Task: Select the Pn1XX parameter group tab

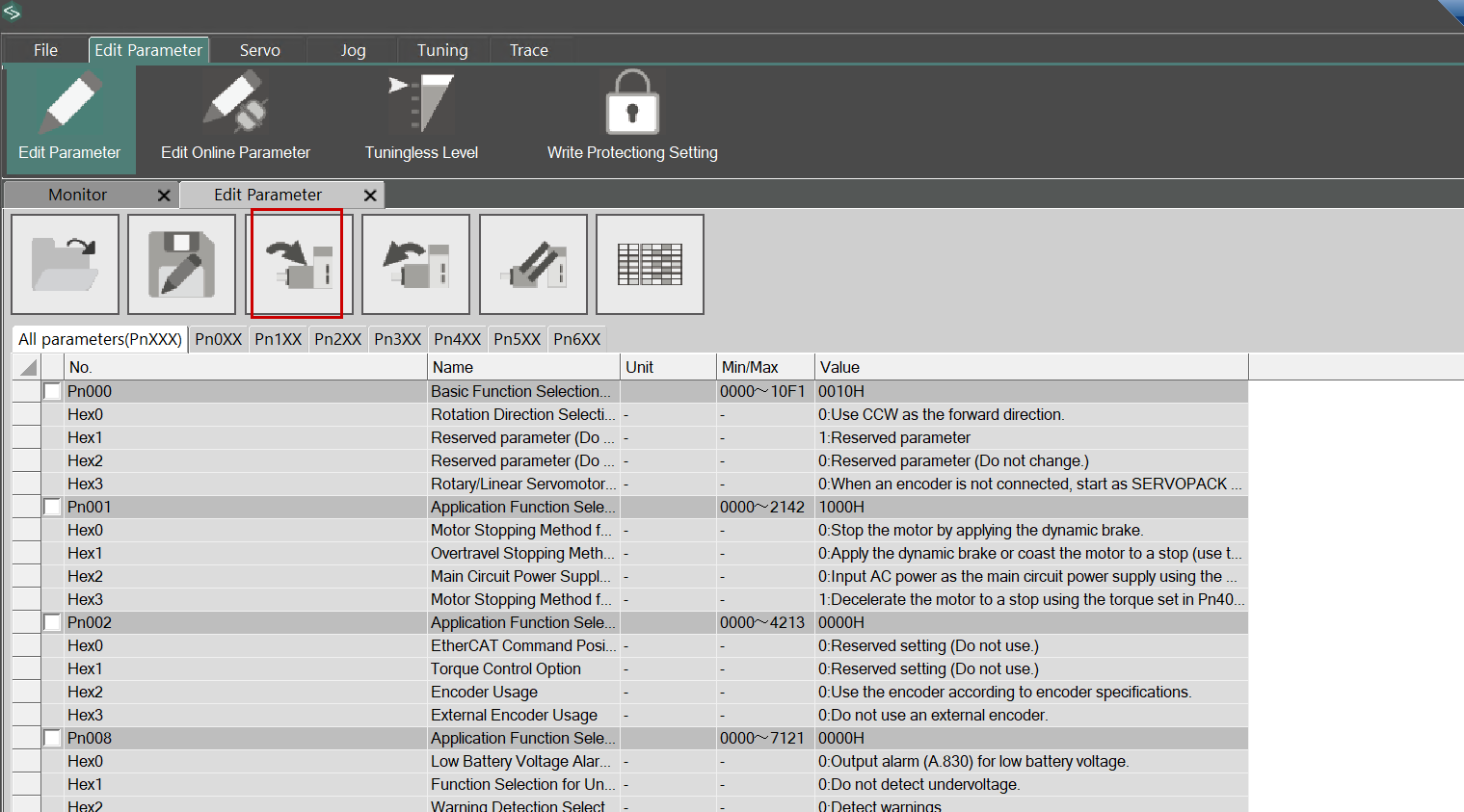Action: (278, 339)
